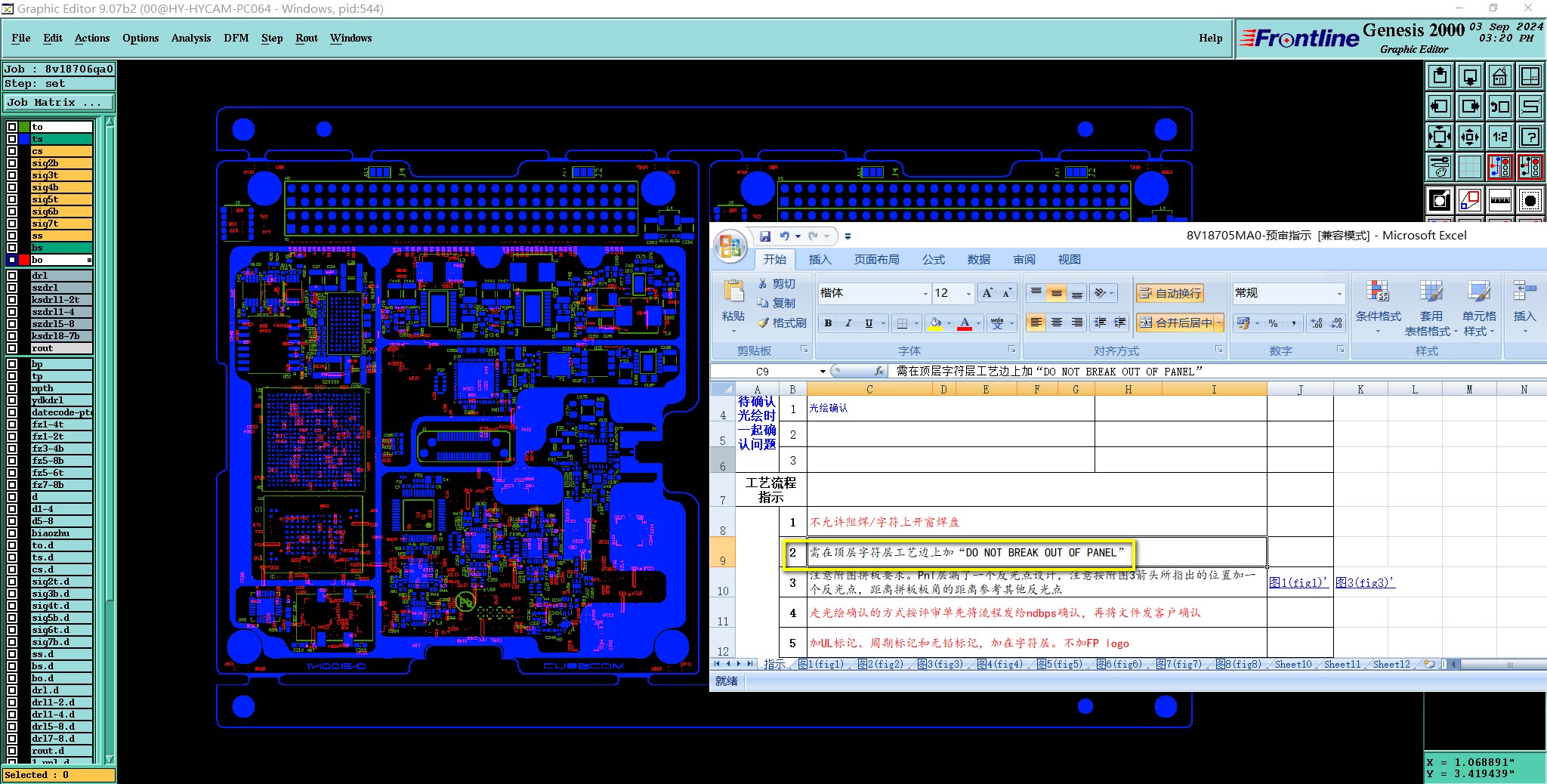Click Excel Bold formatting icon
This screenshot has width=1547, height=784.
[x=828, y=323]
